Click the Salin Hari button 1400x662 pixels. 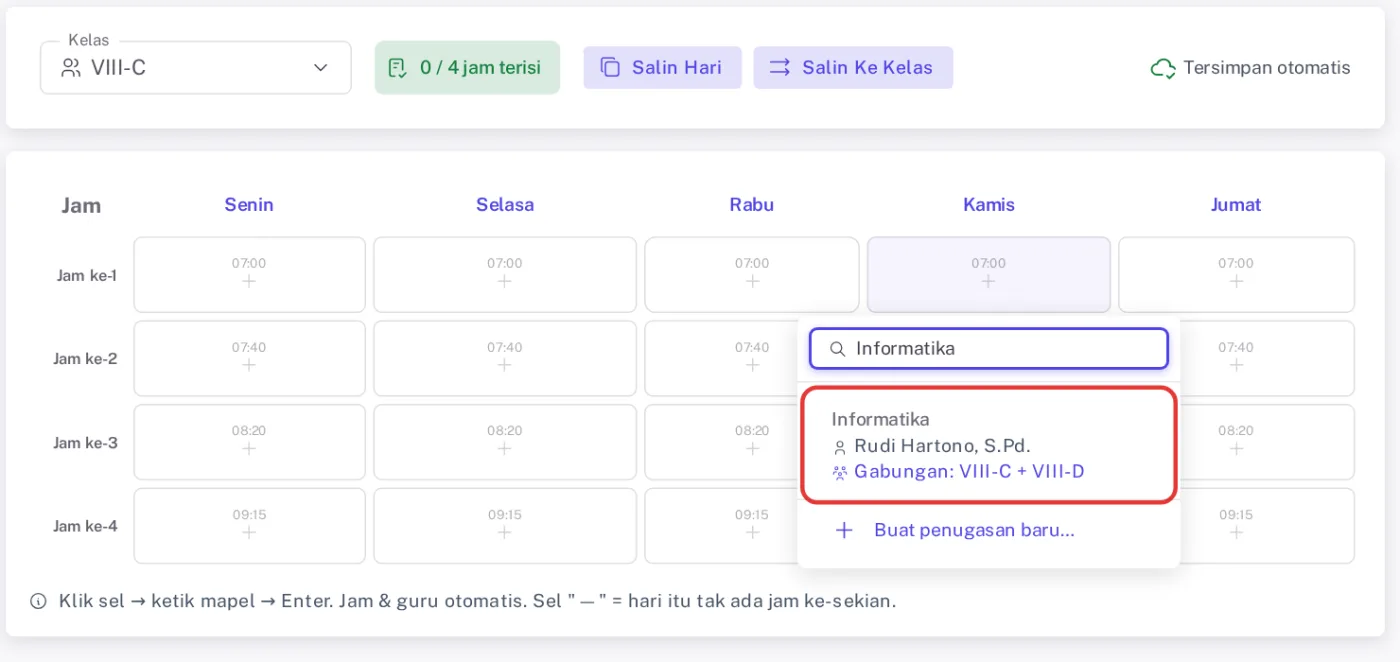(x=662, y=68)
